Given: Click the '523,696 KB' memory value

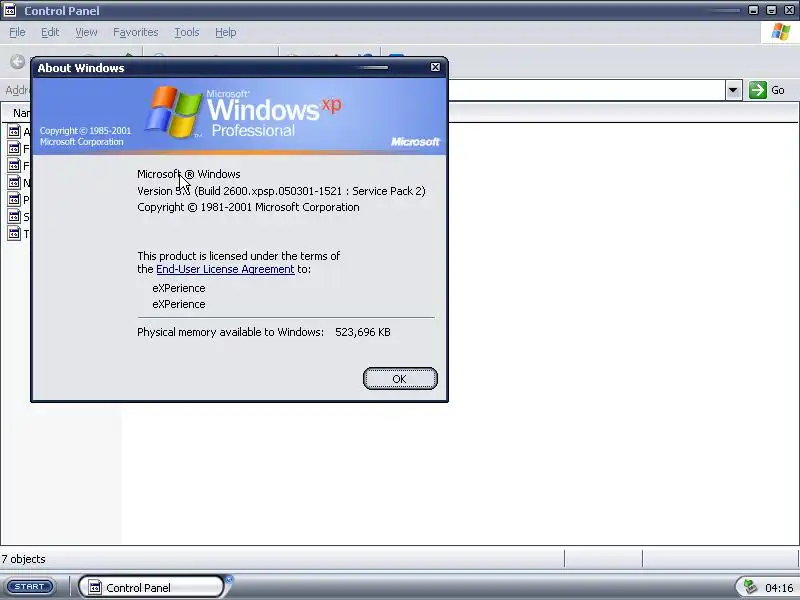Looking at the screenshot, I should [363, 332].
